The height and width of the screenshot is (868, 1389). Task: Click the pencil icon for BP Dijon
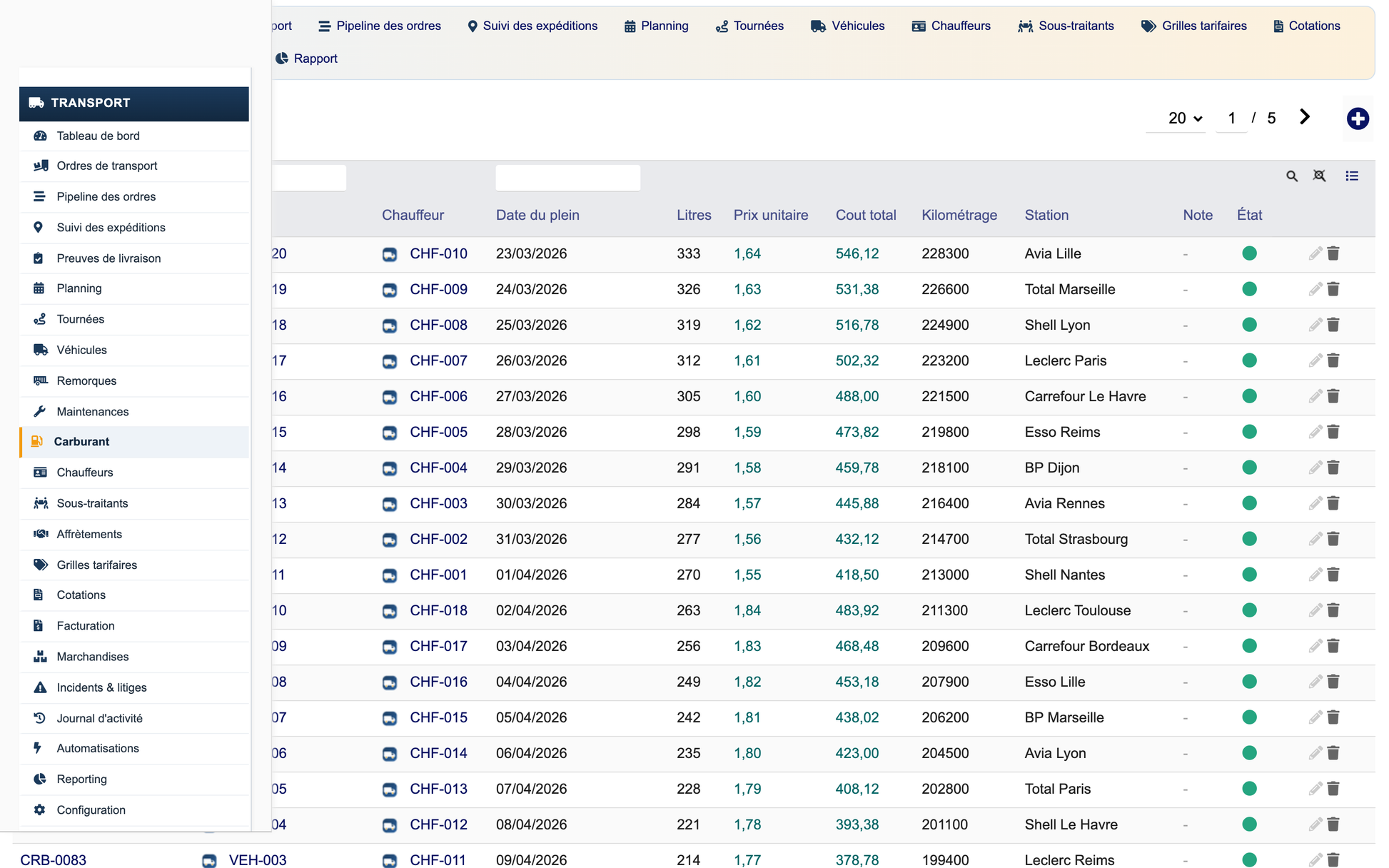point(1315,468)
